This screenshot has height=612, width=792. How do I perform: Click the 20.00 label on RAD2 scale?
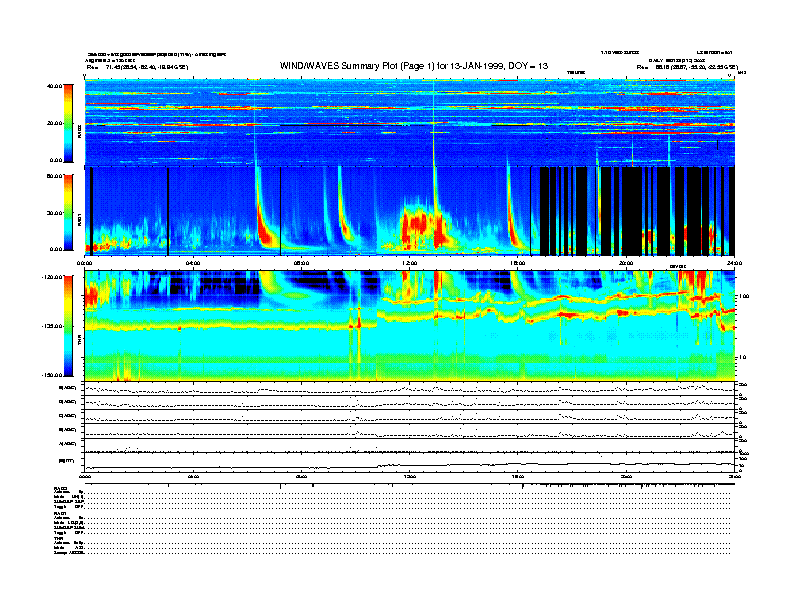coord(54,123)
